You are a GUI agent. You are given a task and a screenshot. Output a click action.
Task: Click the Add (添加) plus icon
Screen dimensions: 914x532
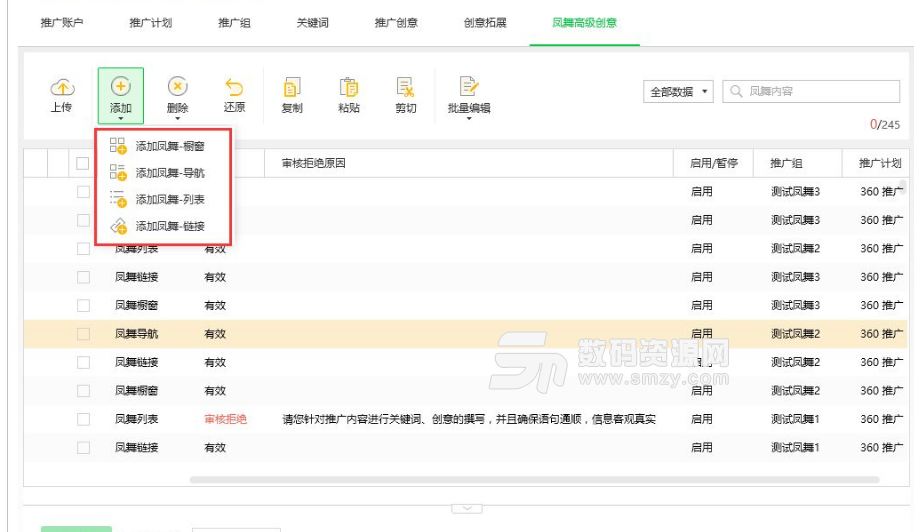pos(120,87)
